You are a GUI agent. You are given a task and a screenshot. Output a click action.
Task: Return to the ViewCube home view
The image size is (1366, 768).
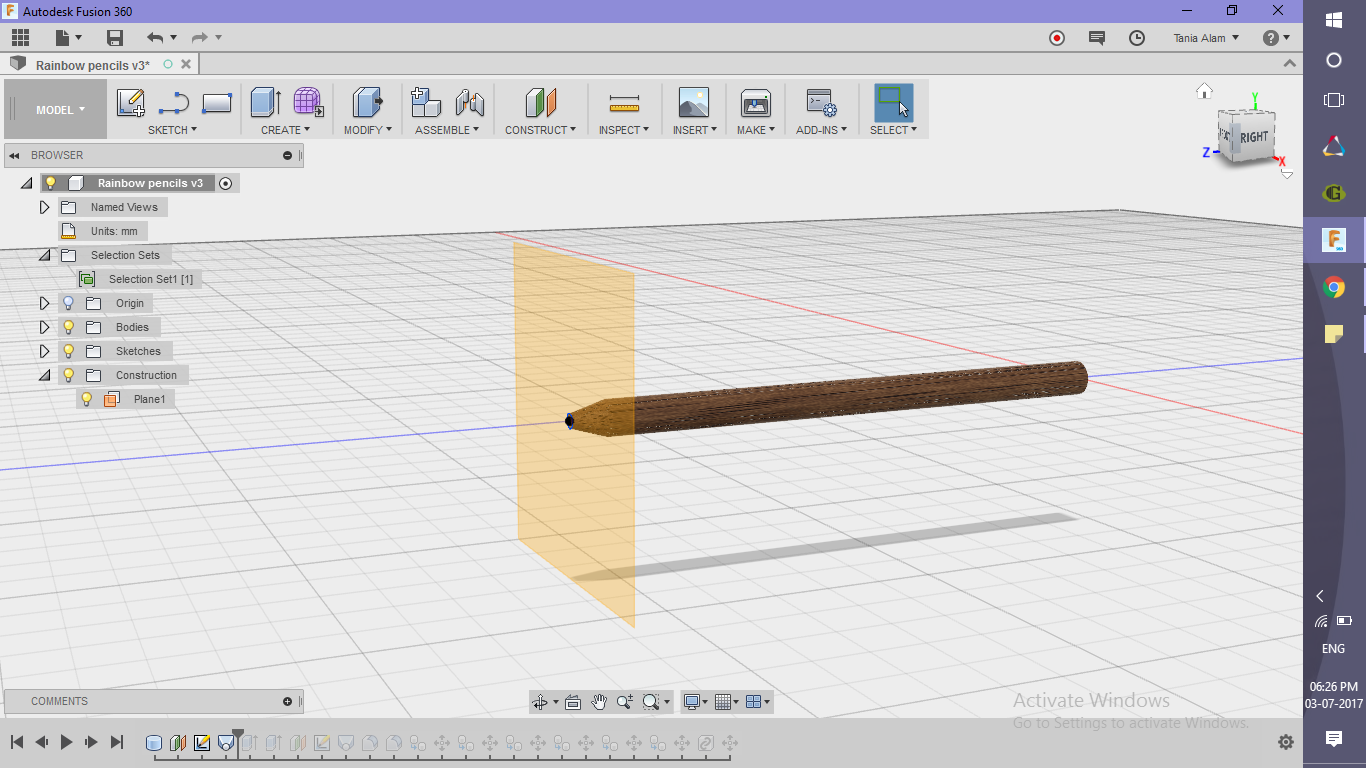coord(1204,91)
